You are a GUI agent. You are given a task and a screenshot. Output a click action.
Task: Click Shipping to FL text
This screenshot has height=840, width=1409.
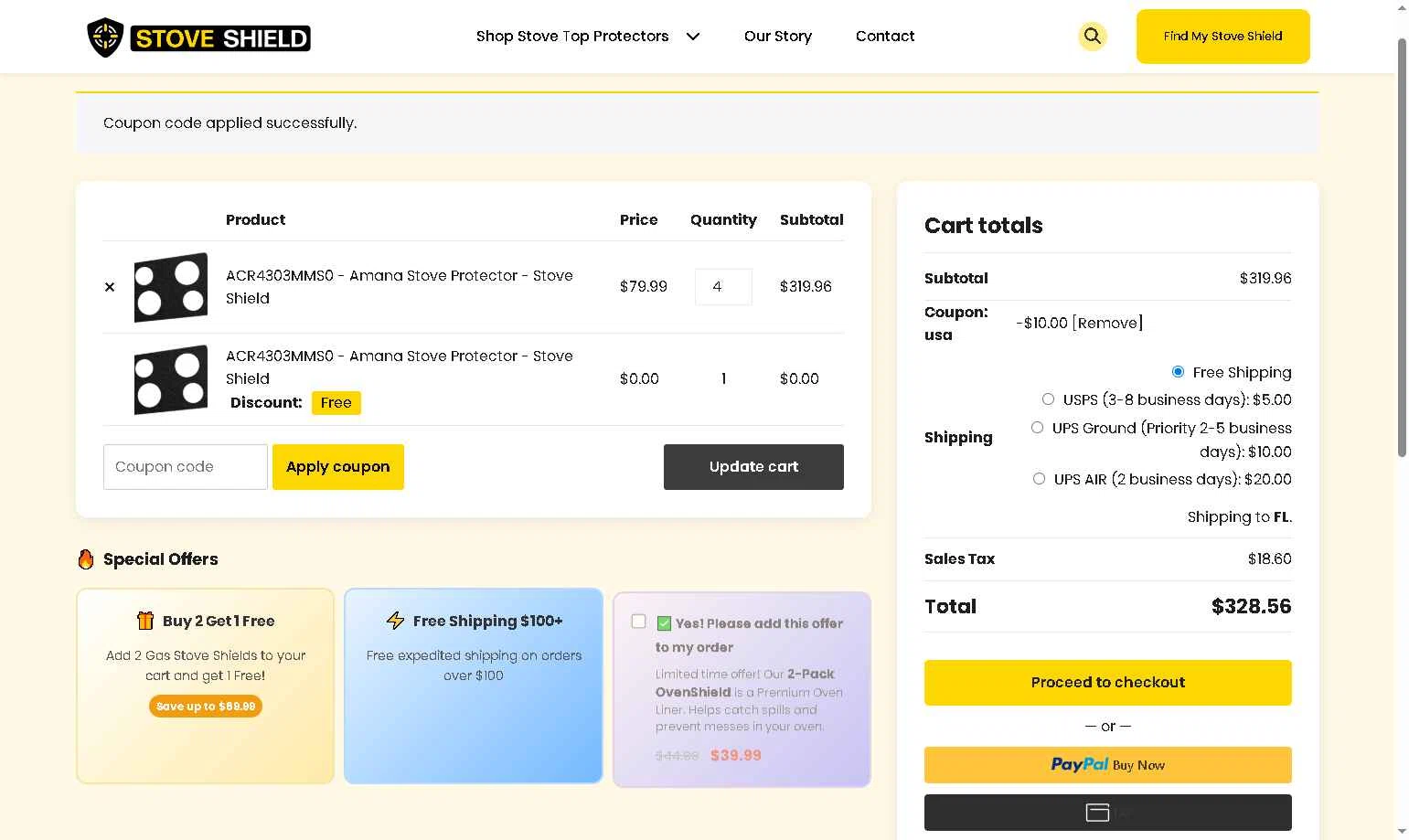tap(1240, 517)
